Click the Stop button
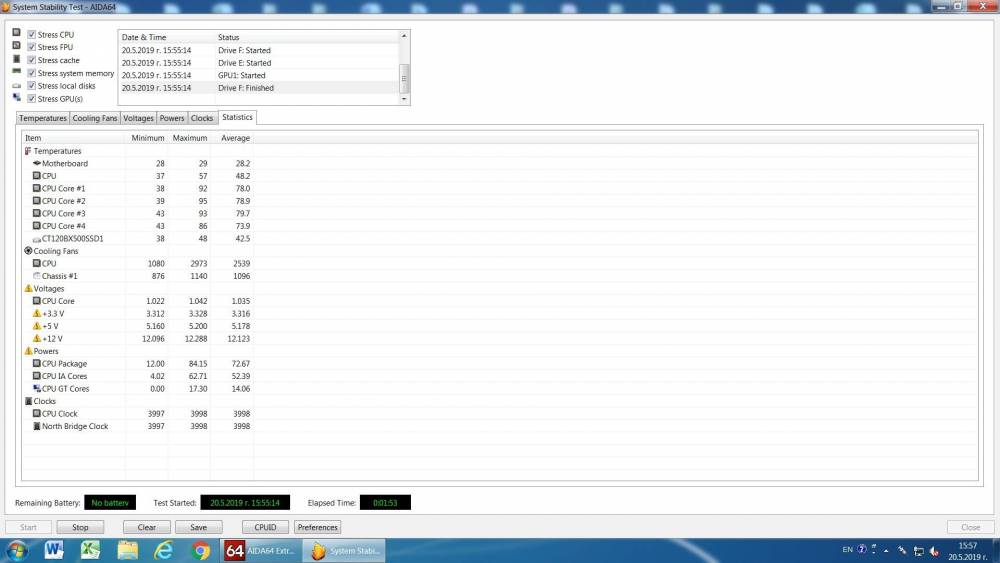The height and width of the screenshot is (563, 1000). [80, 527]
